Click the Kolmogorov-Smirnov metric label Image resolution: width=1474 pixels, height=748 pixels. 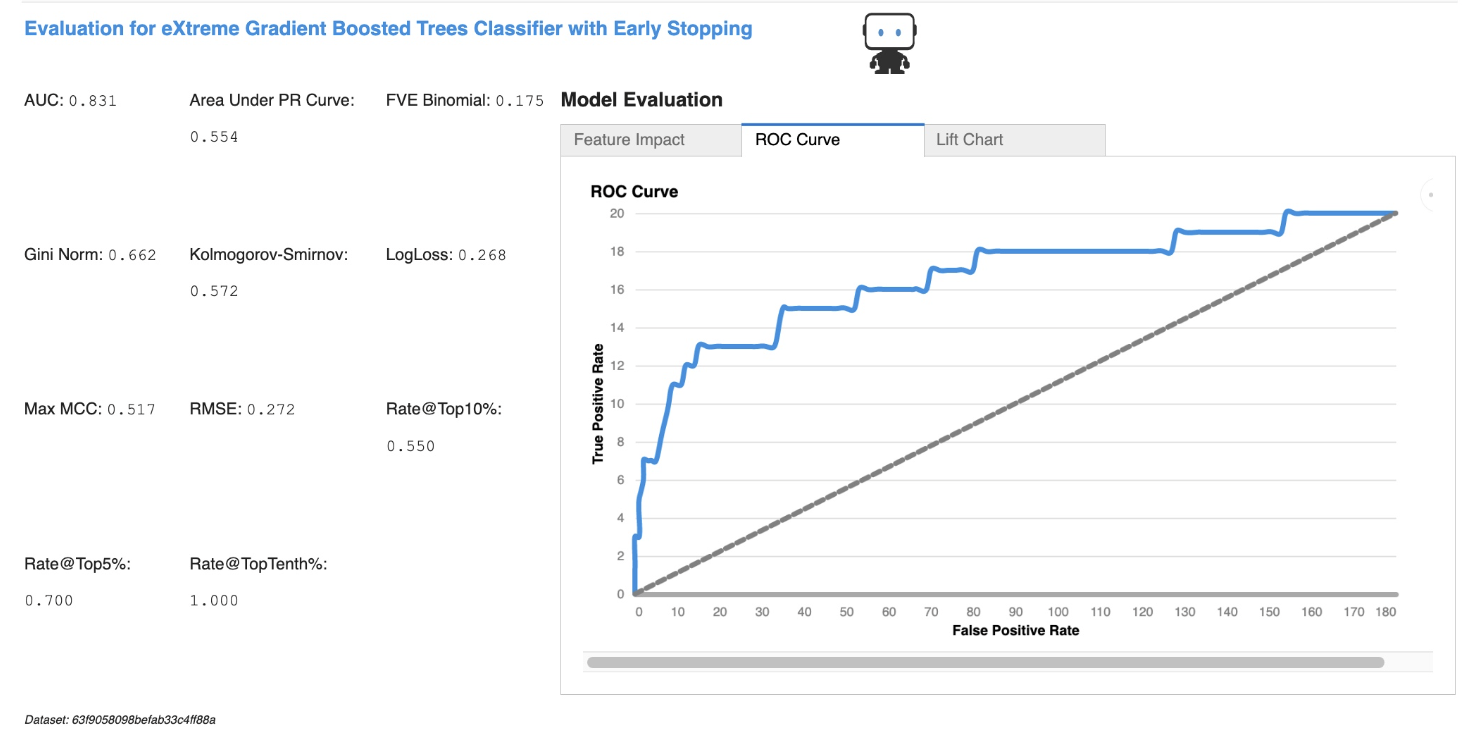(268, 255)
